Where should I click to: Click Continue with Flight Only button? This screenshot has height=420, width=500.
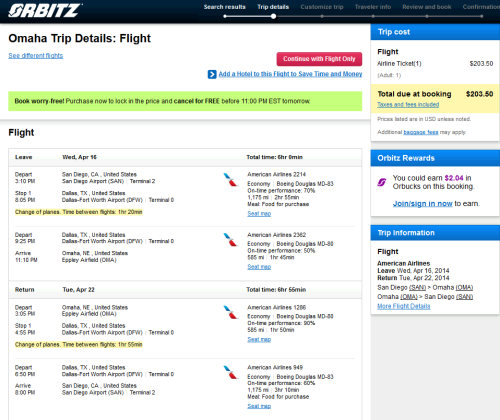[x=319, y=59]
